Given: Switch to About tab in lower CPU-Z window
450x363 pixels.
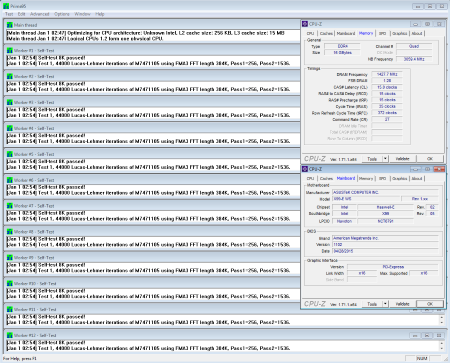Looking at the screenshot, I should pyautogui.click(x=417, y=179).
